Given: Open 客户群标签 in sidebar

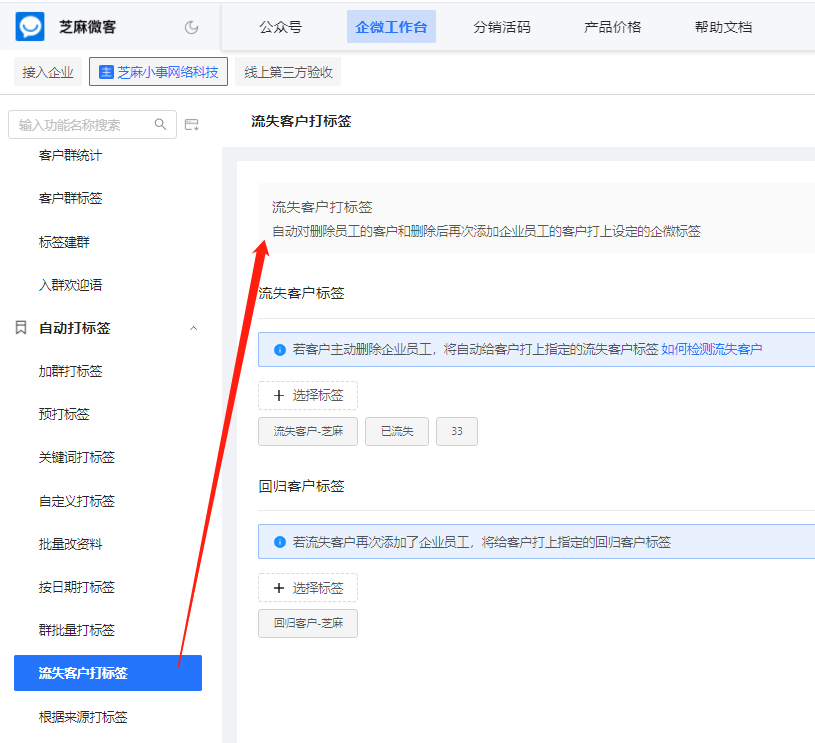Looking at the screenshot, I should [x=70, y=198].
